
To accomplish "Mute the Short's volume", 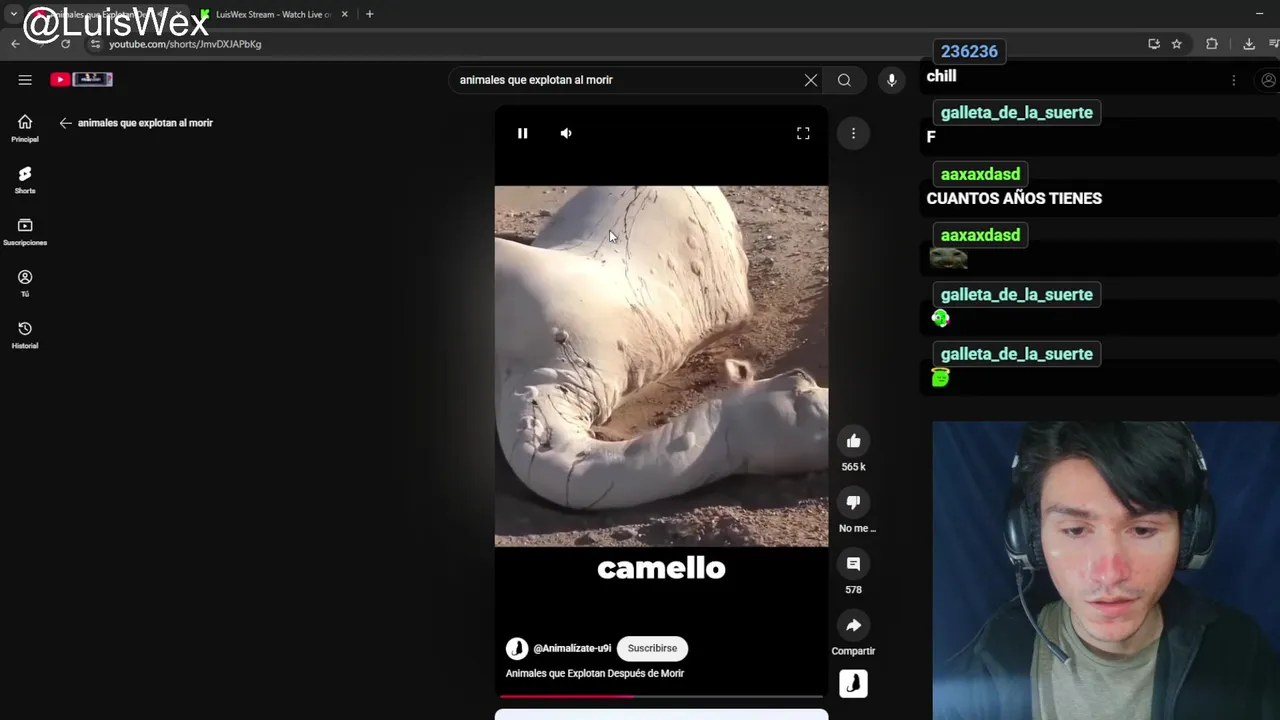I will pos(566,133).
